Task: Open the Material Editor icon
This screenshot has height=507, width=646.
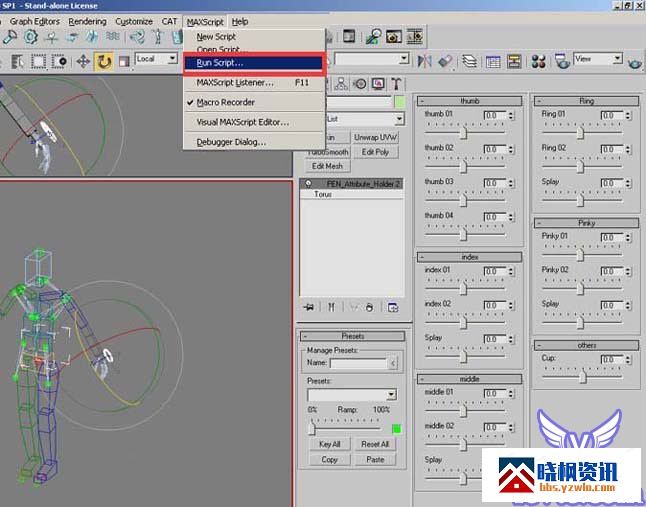Action: click(538, 62)
